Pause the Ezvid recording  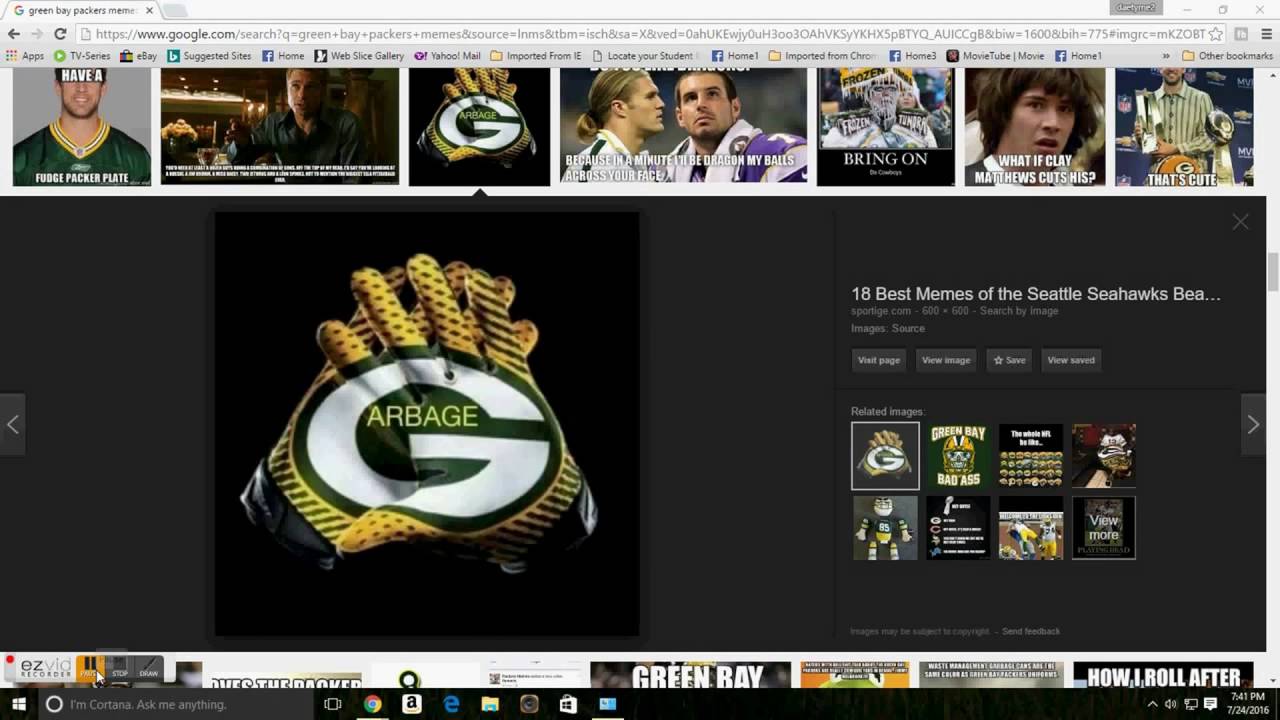click(90, 668)
